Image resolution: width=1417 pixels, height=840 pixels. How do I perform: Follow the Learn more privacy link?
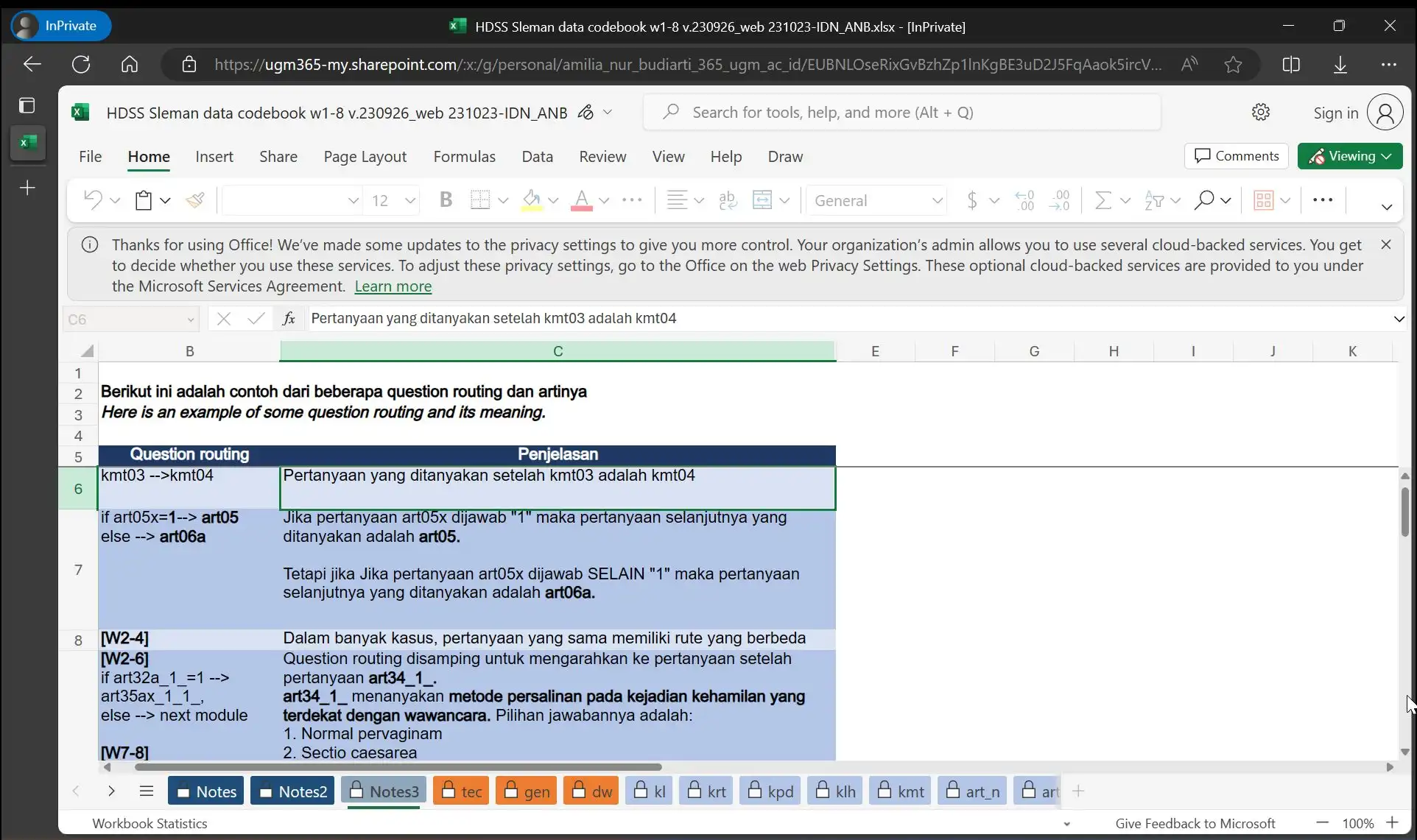(x=393, y=286)
